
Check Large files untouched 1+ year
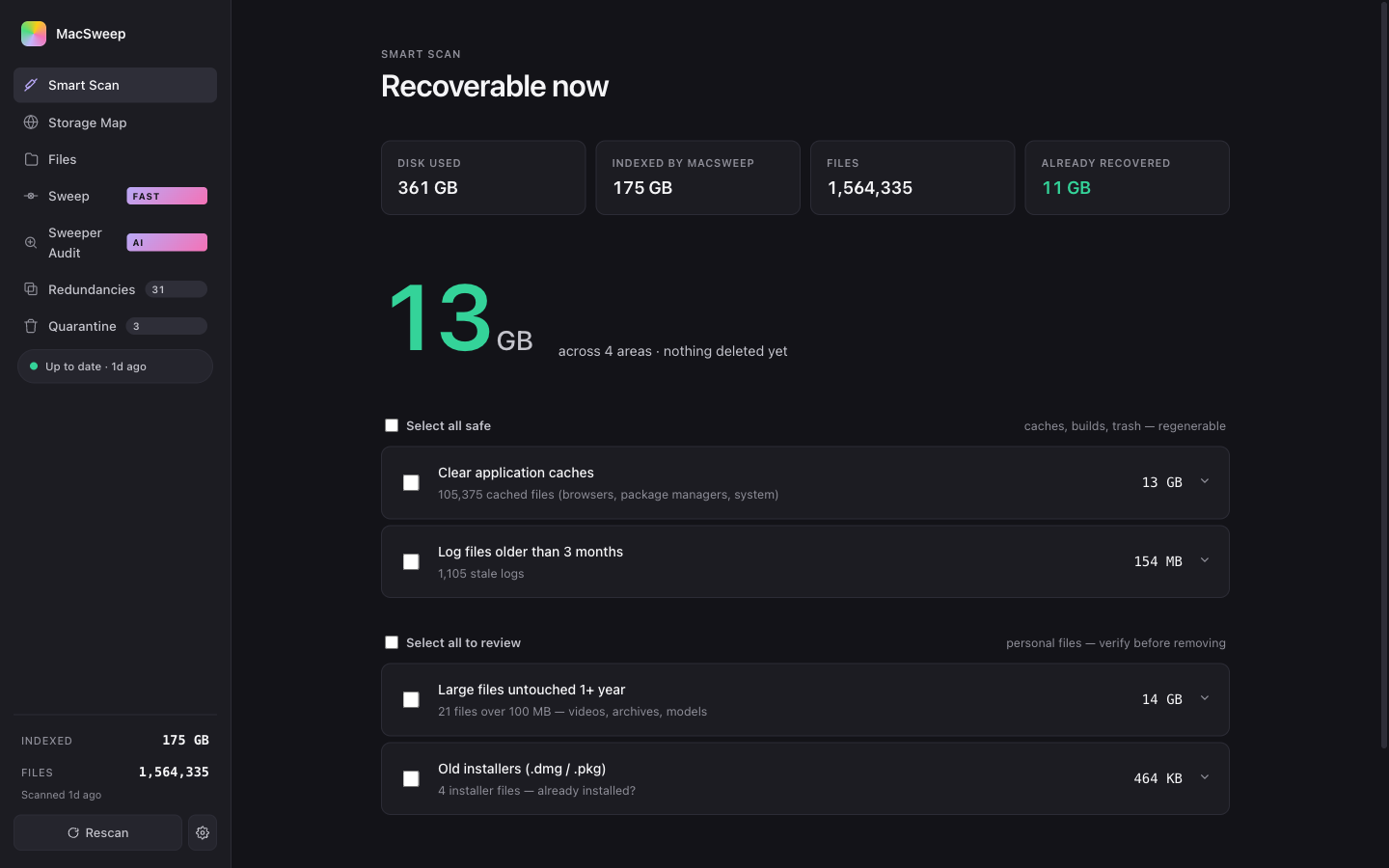tap(411, 699)
